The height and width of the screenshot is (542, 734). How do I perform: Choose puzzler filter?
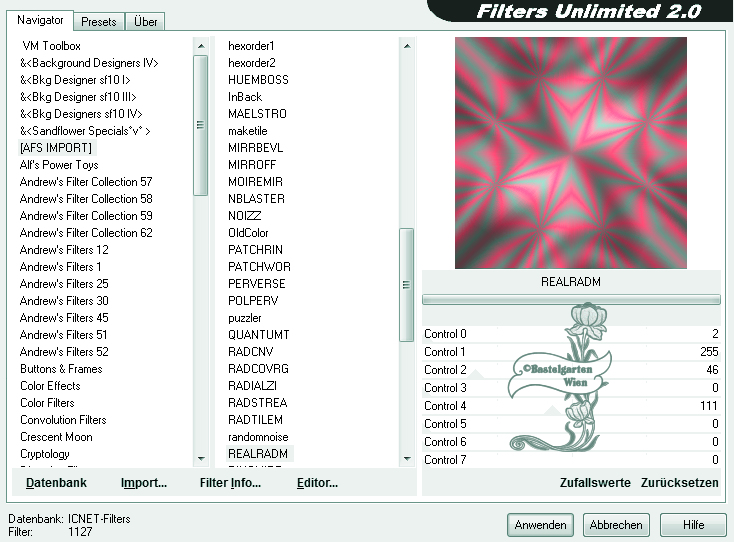[x=244, y=318]
